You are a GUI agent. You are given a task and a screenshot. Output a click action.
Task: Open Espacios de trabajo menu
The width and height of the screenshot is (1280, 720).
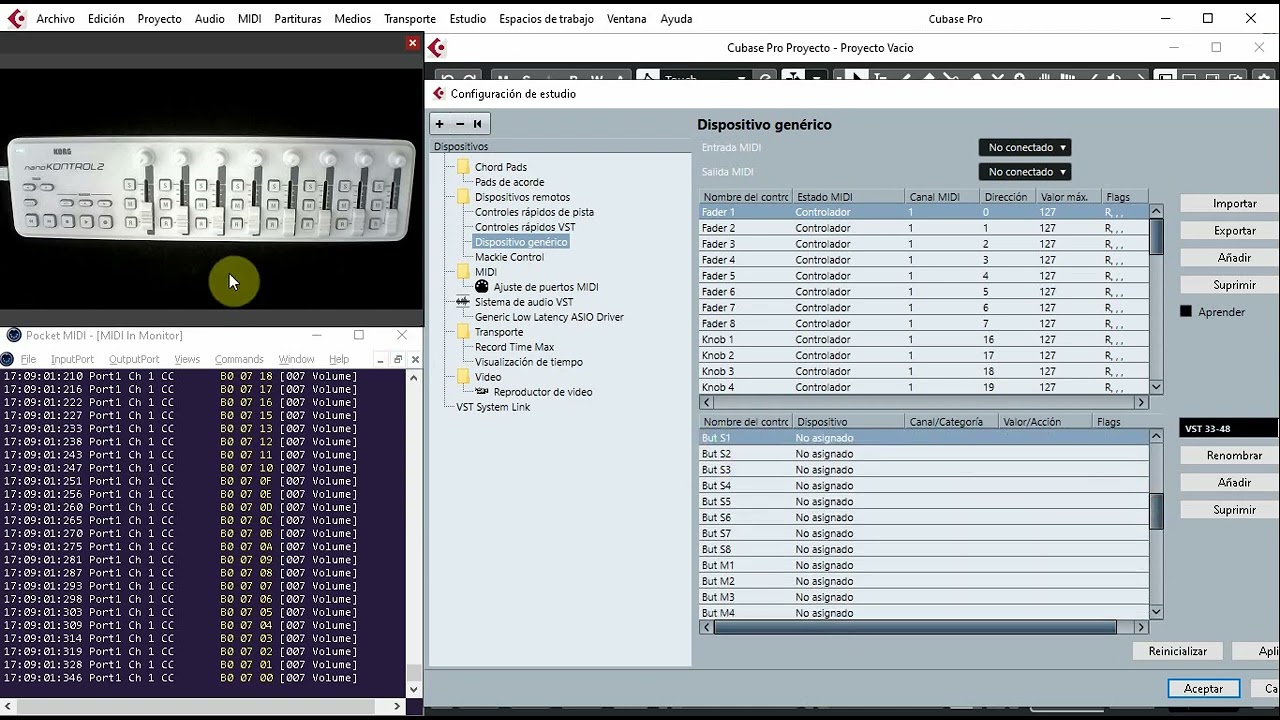(546, 19)
